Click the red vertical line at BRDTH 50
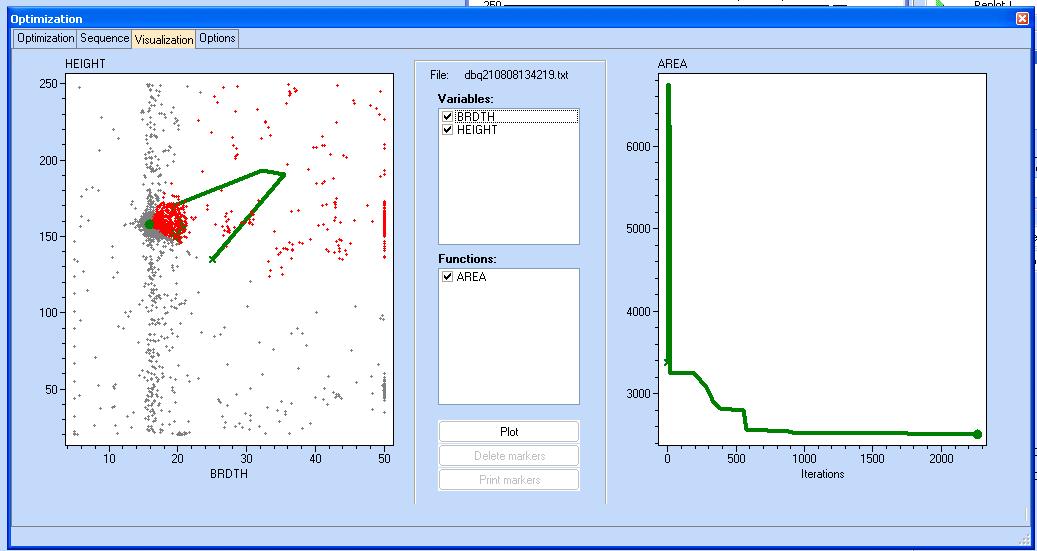 pyautogui.click(x=384, y=228)
